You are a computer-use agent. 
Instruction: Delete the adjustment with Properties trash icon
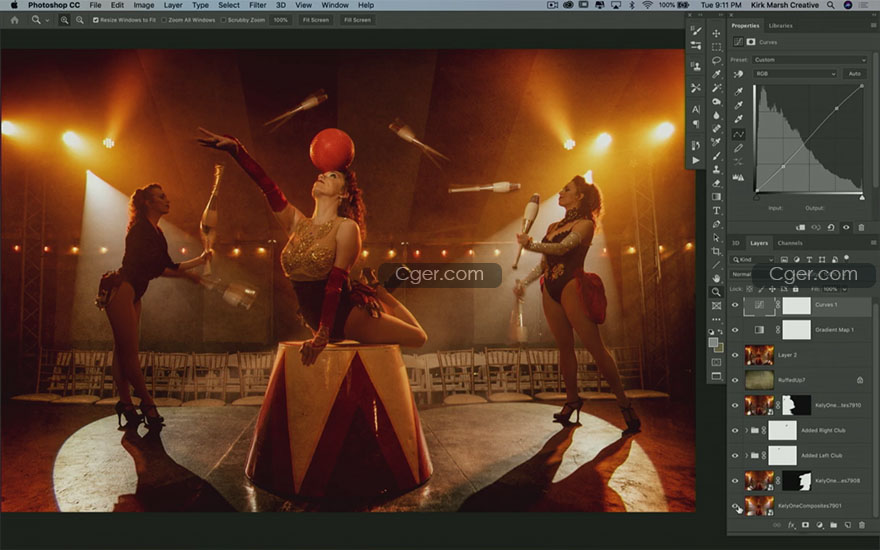coord(861,227)
